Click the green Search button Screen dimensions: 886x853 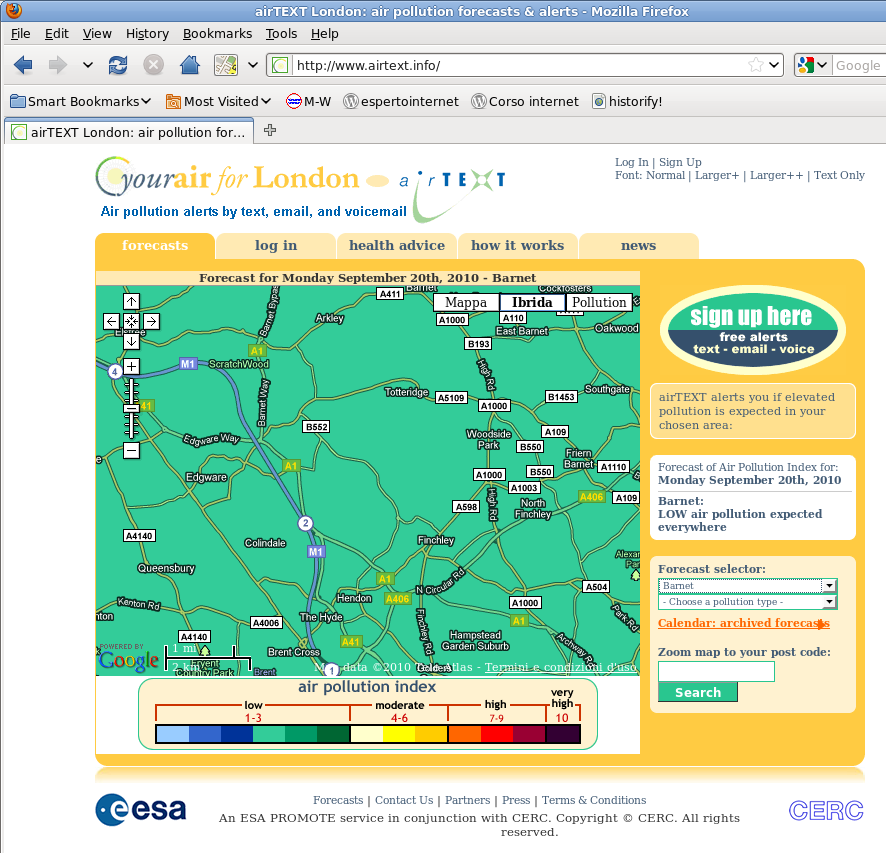698,692
